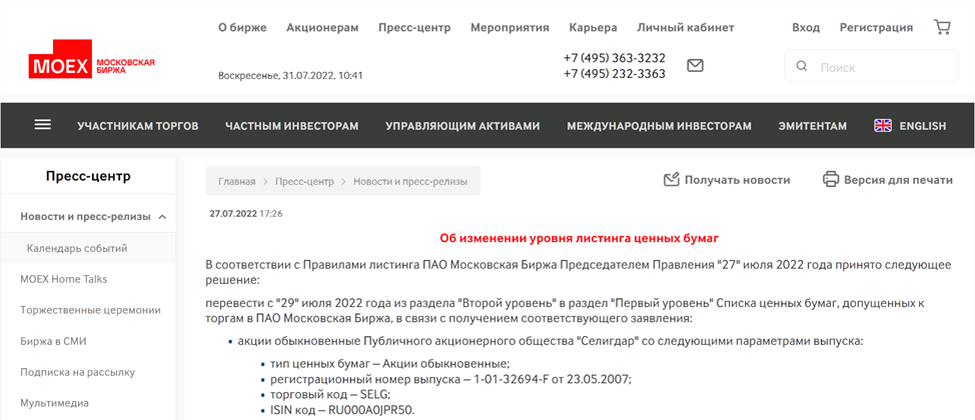Open MOEX Home Talks sidebar link
The height and width of the screenshot is (420, 975).
click(x=63, y=279)
